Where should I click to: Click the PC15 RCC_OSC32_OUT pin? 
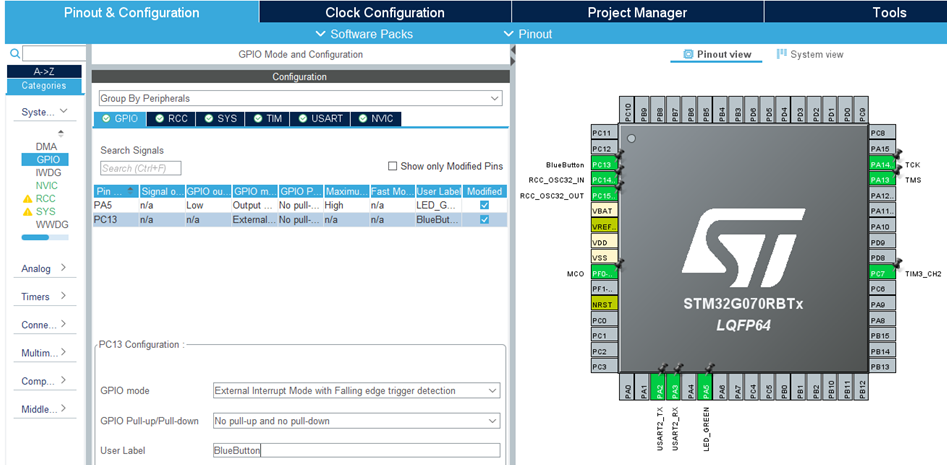[604, 195]
